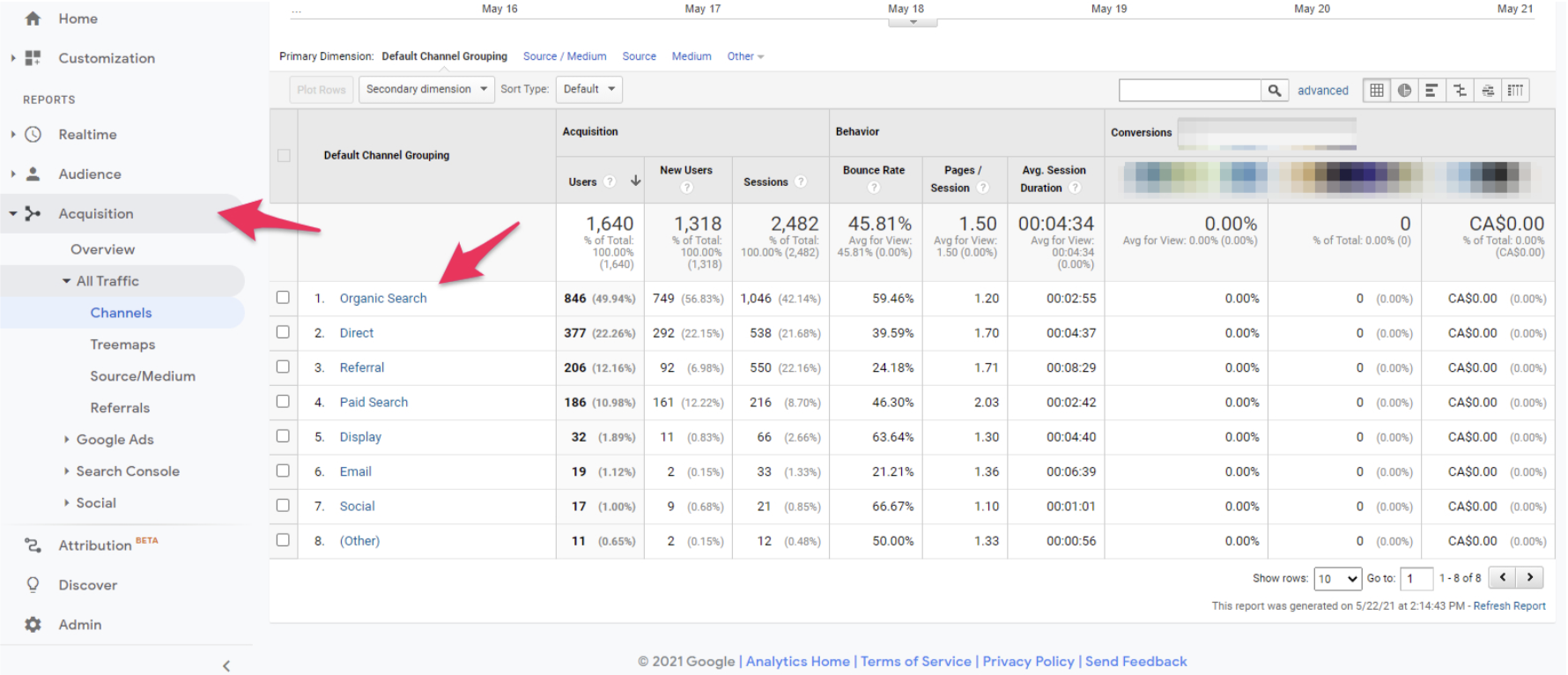The image size is (1568, 675).
Task: Check the Organic Search row checkbox
Action: coord(283,298)
